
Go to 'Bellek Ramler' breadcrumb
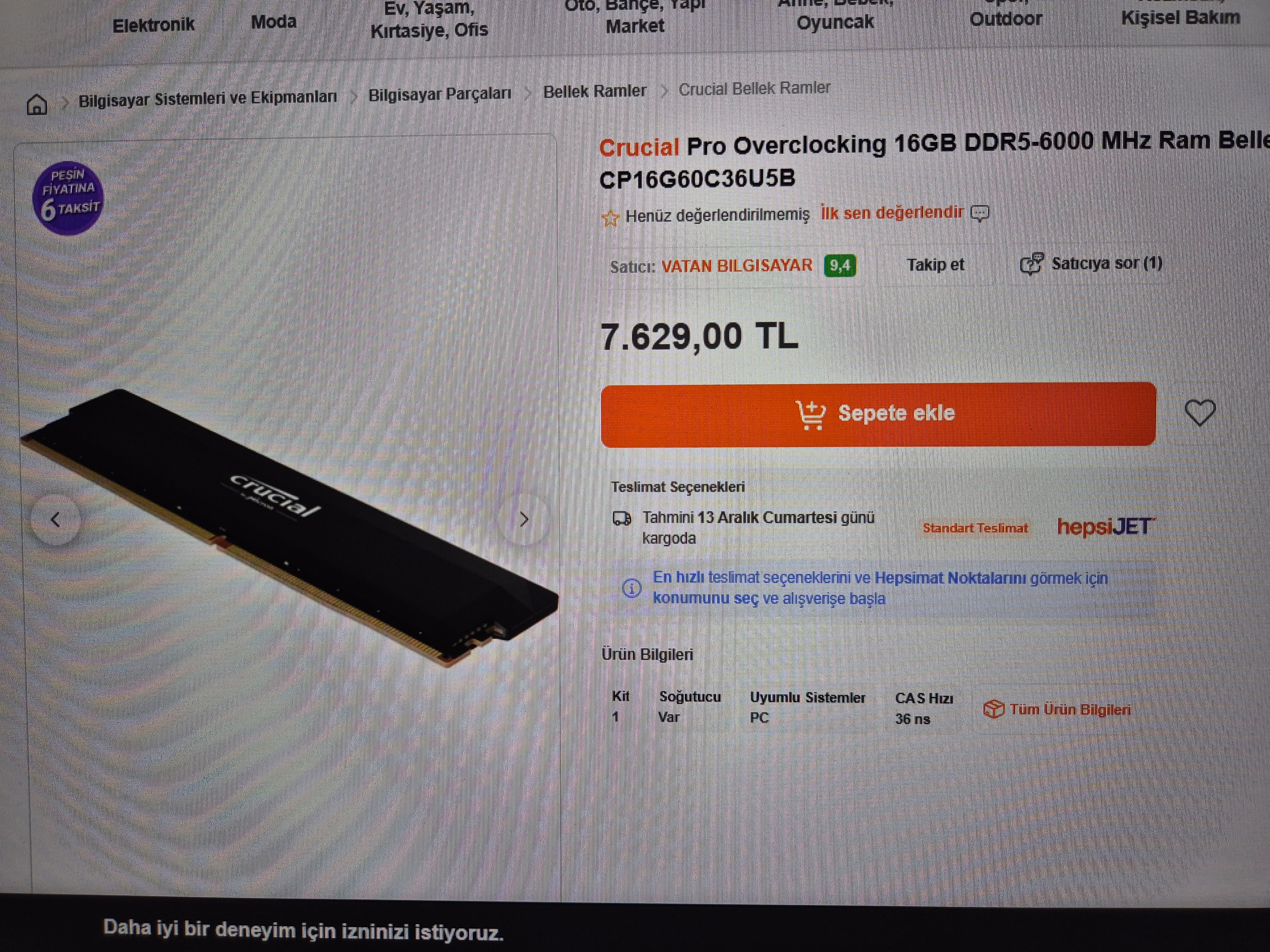click(594, 91)
